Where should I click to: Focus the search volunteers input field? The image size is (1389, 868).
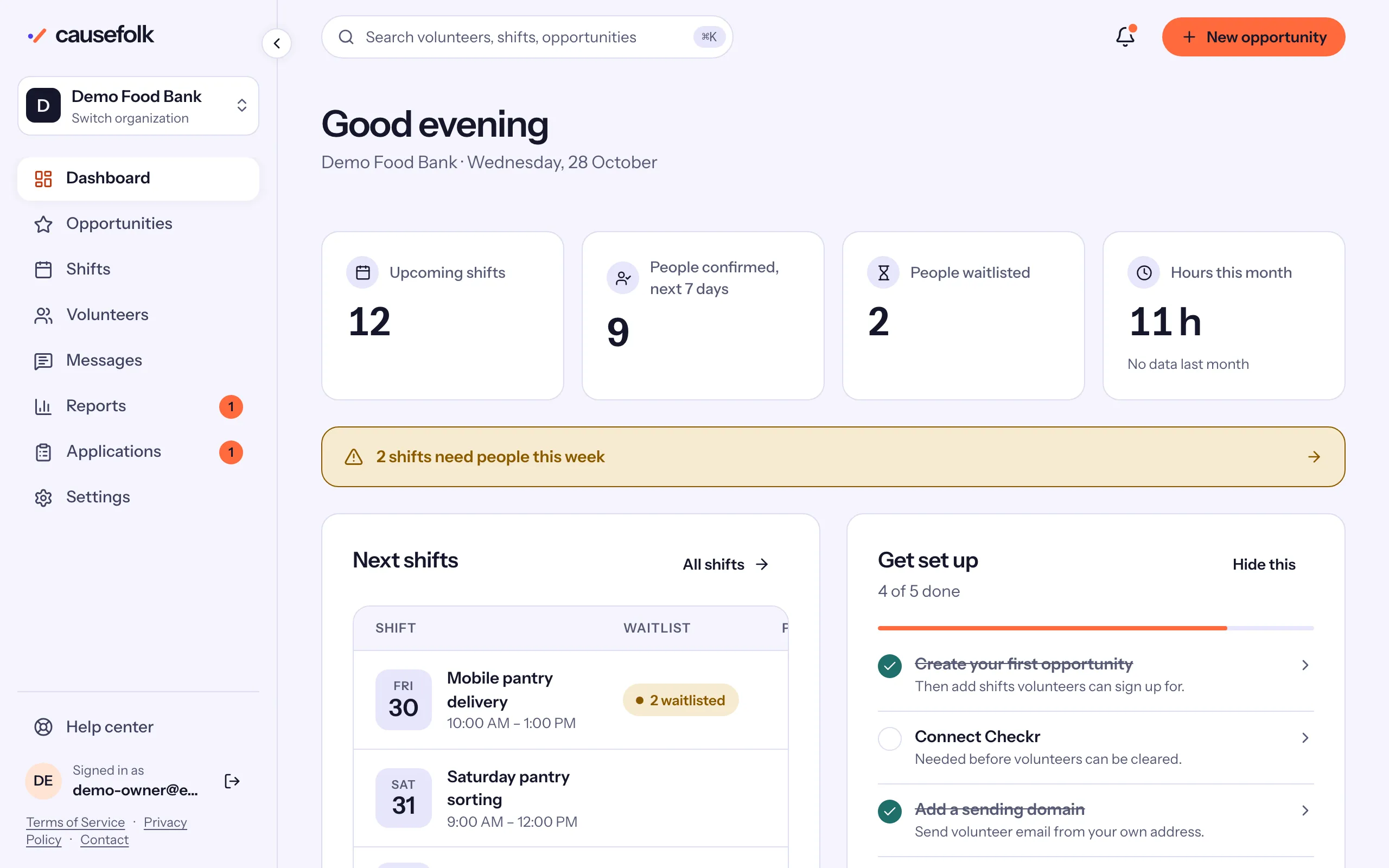527,37
